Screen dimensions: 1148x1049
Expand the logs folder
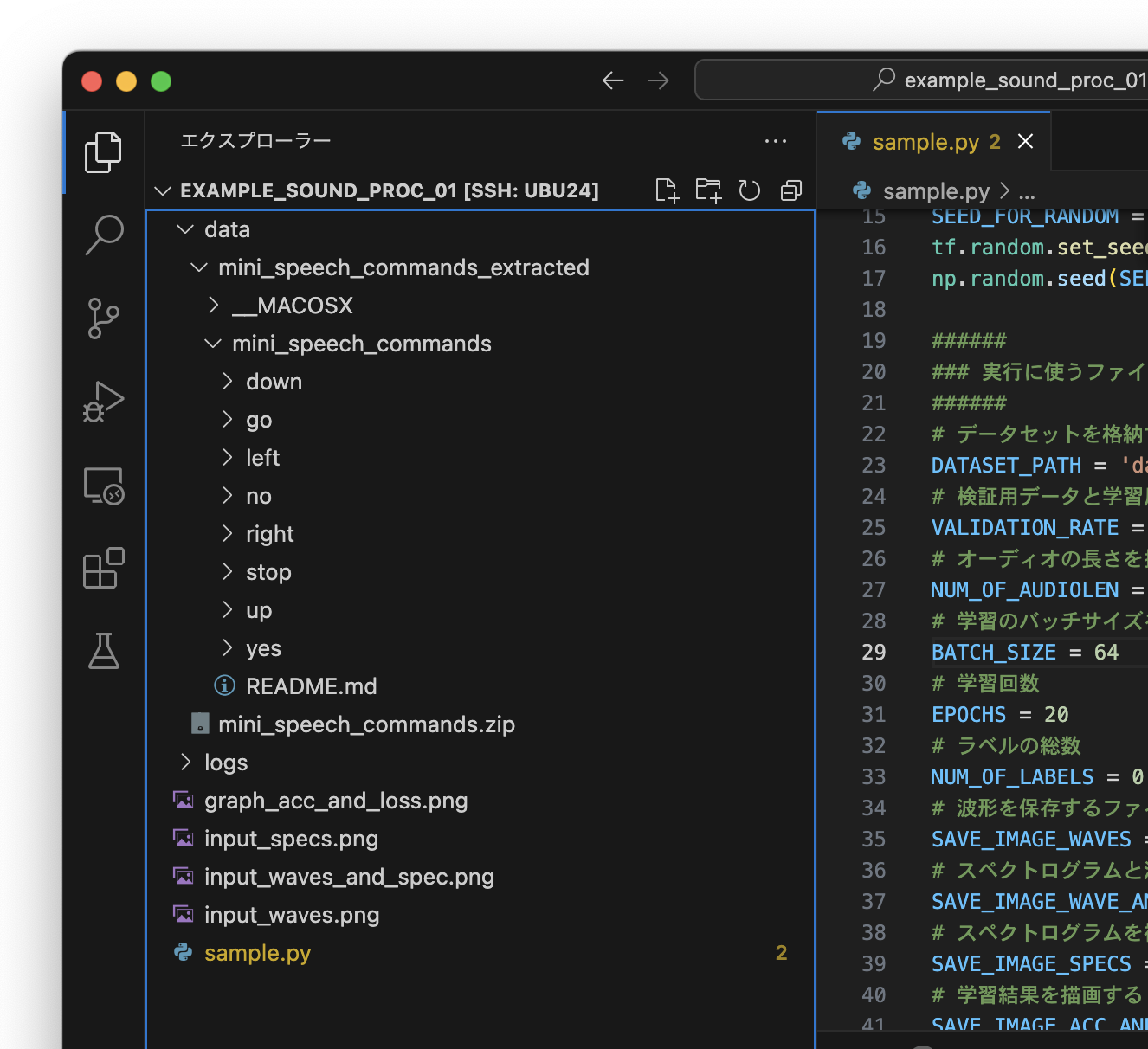click(x=184, y=762)
